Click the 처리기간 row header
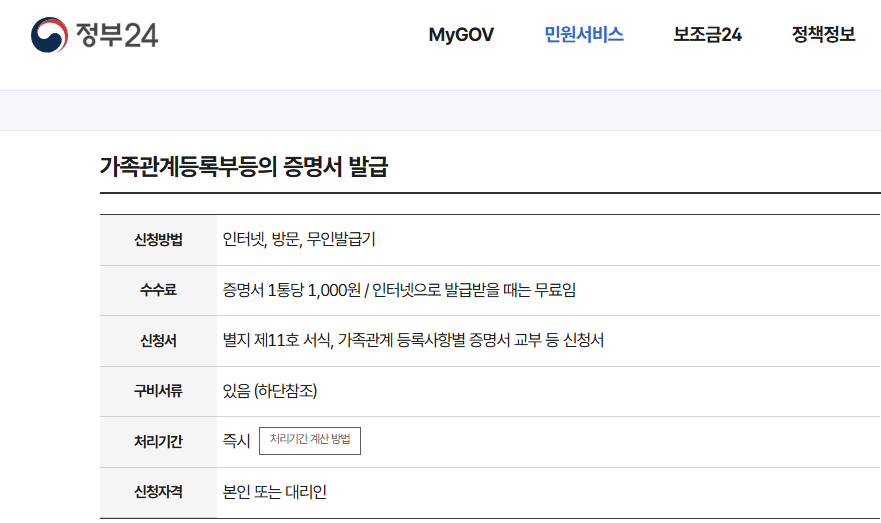 pos(158,442)
